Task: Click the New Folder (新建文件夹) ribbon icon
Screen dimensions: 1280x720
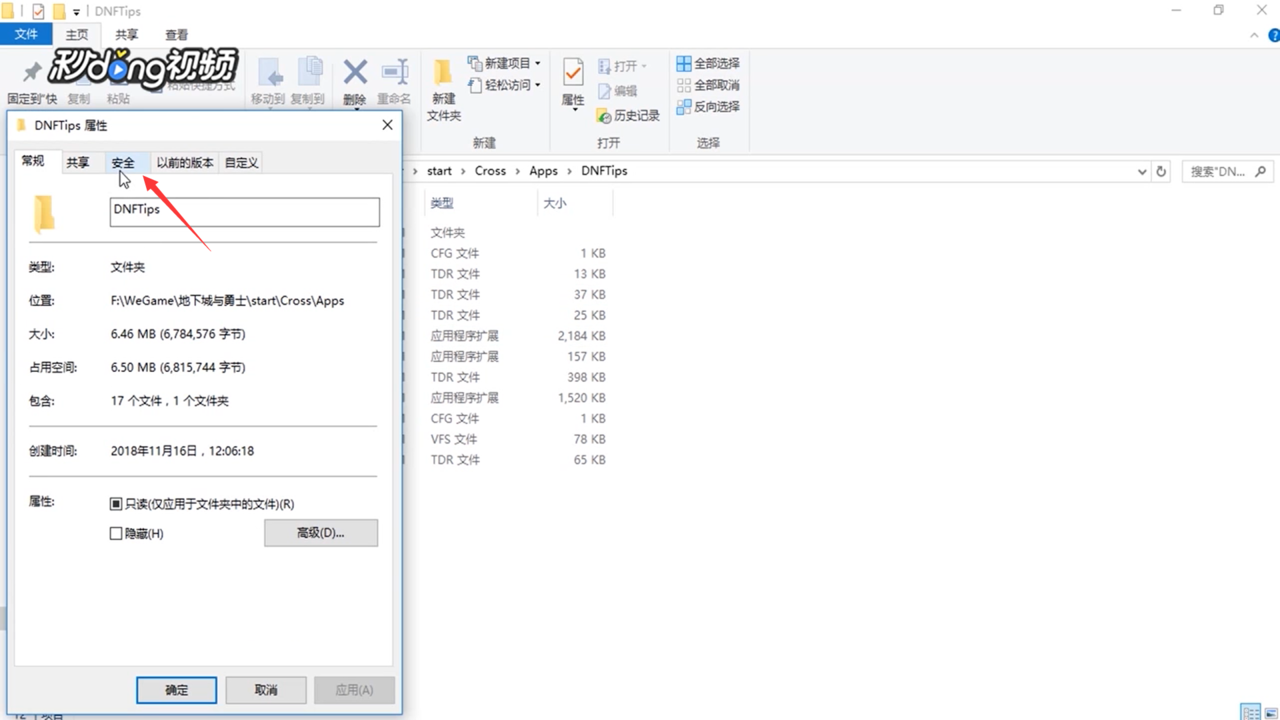Action: (443, 73)
